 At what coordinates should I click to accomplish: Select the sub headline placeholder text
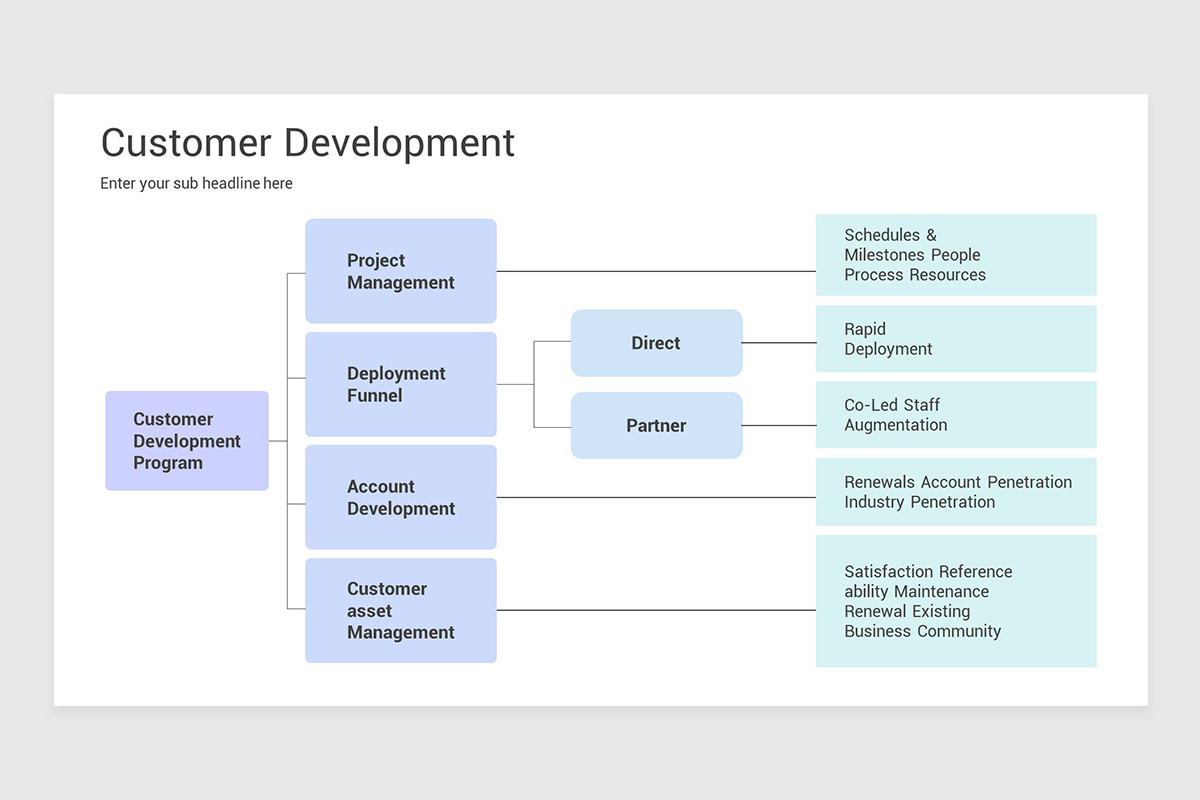(x=196, y=183)
